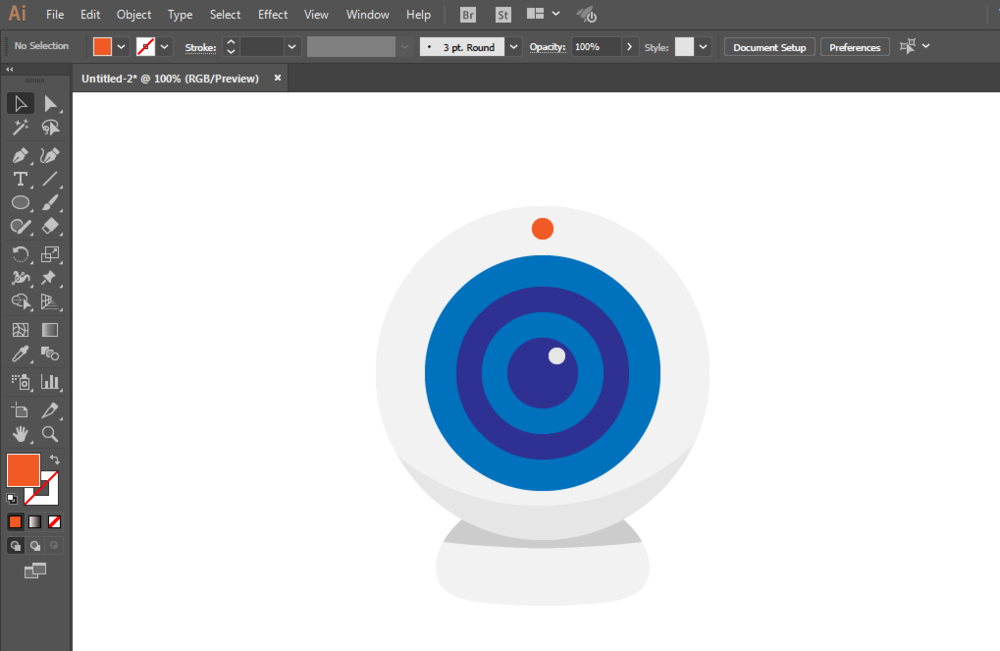The width and height of the screenshot is (1000, 651).
Task: Select the Puppet Warp pin tool
Action: [x=50, y=278]
